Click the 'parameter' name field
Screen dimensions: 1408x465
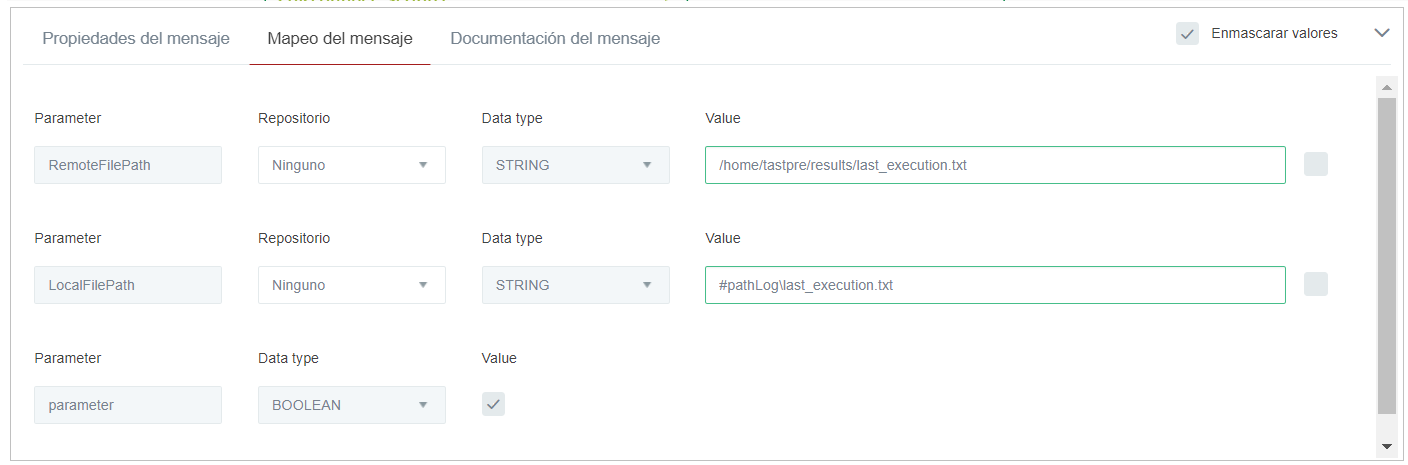coord(128,405)
